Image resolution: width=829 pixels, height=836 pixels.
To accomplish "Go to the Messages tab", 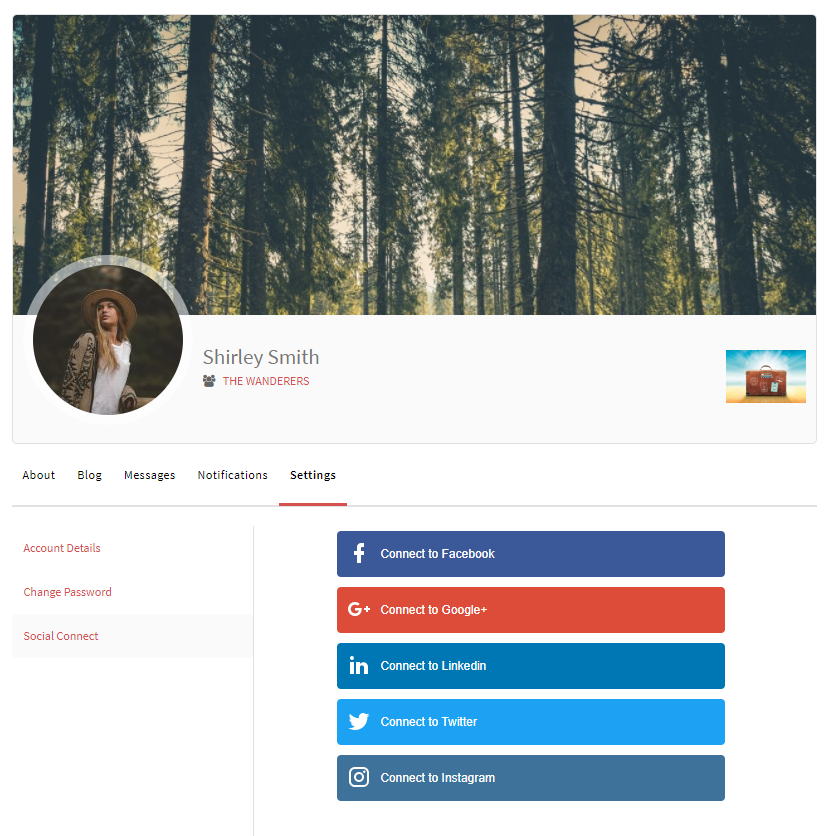I will pyautogui.click(x=150, y=475).
